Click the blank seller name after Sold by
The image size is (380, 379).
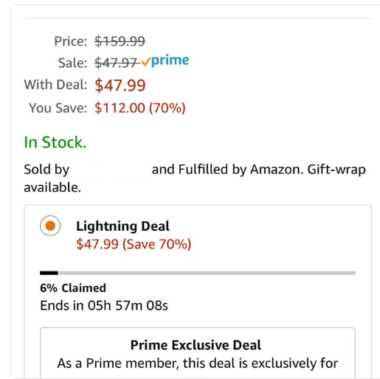pyautogui.click(x=110, y=170)
